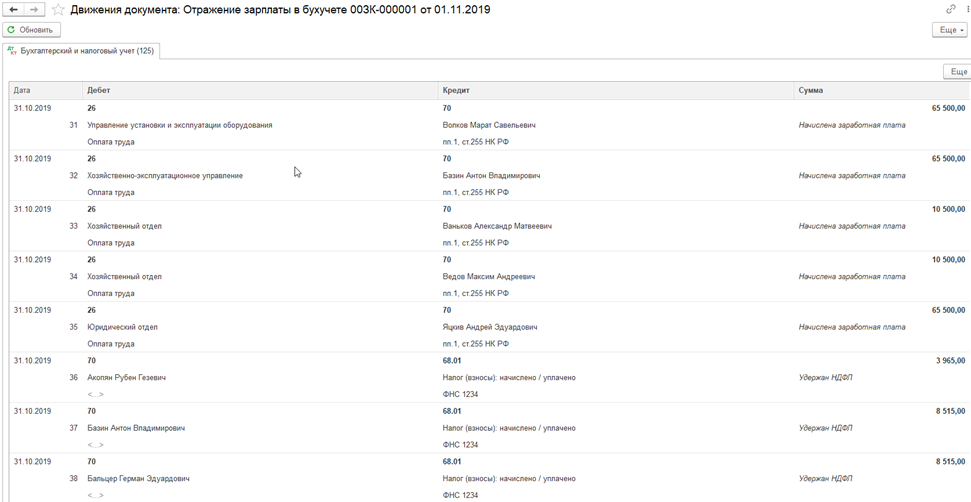The image size is (971, 502).
Task: Open the vertical dots options menu
Action: pyautogui.click(x=966, y=9)
